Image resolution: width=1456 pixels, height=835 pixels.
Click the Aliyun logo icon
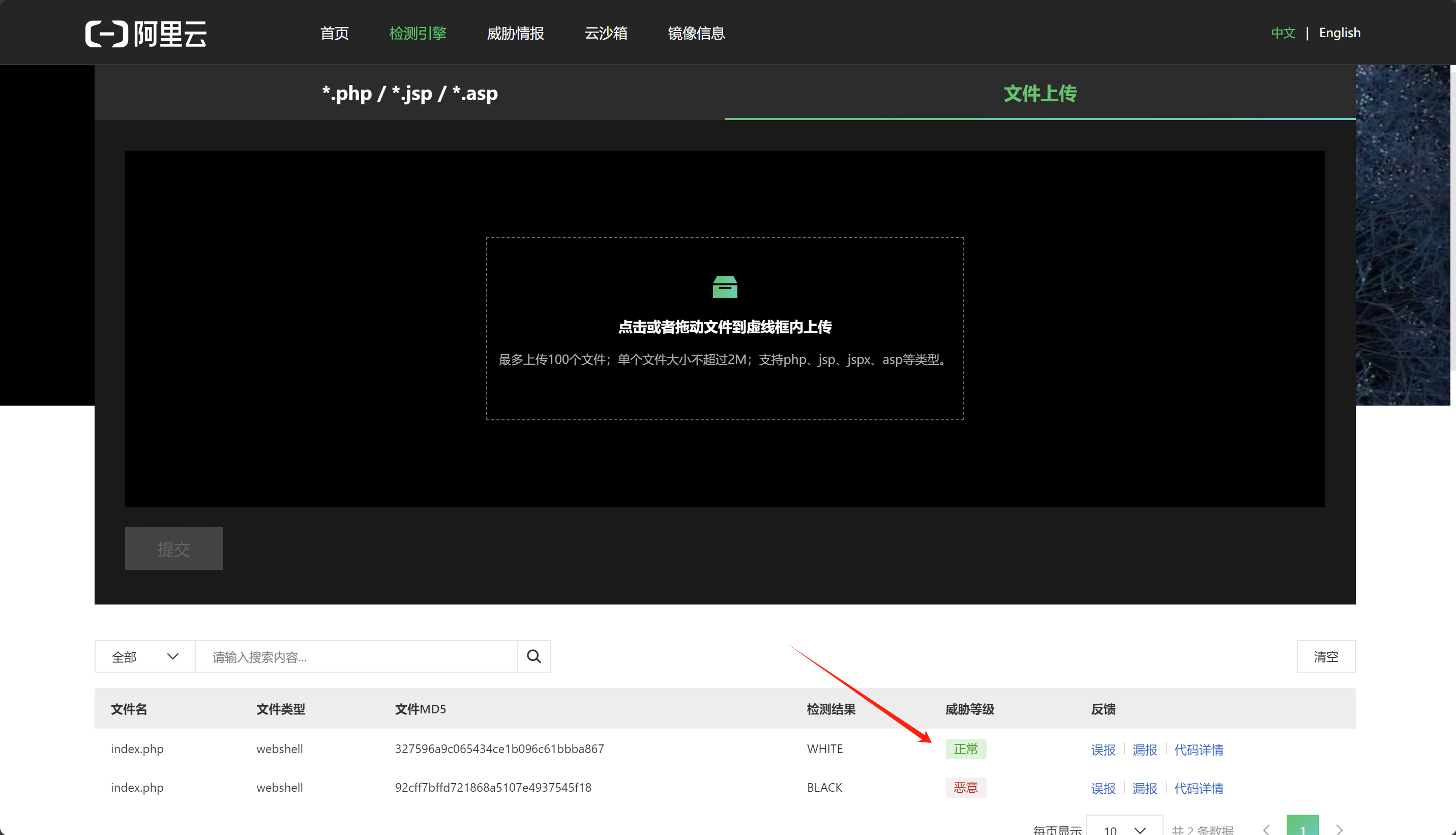[107, 33]
